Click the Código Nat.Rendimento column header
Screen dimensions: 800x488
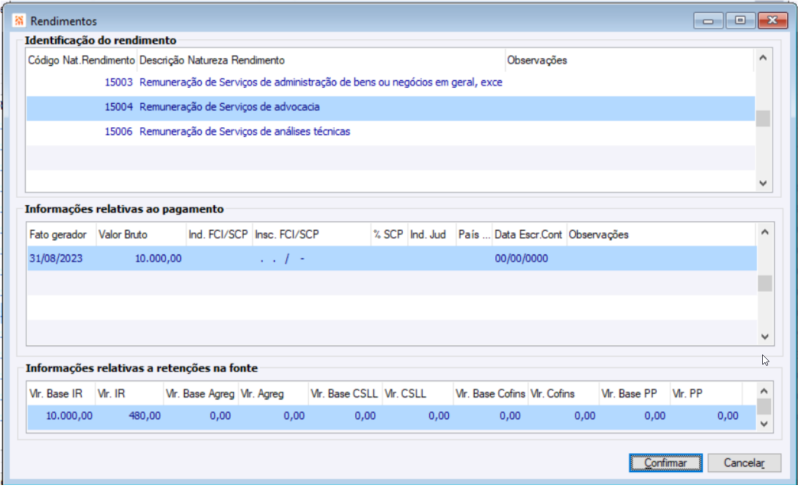pyautogui.click(x=81, y=60)
